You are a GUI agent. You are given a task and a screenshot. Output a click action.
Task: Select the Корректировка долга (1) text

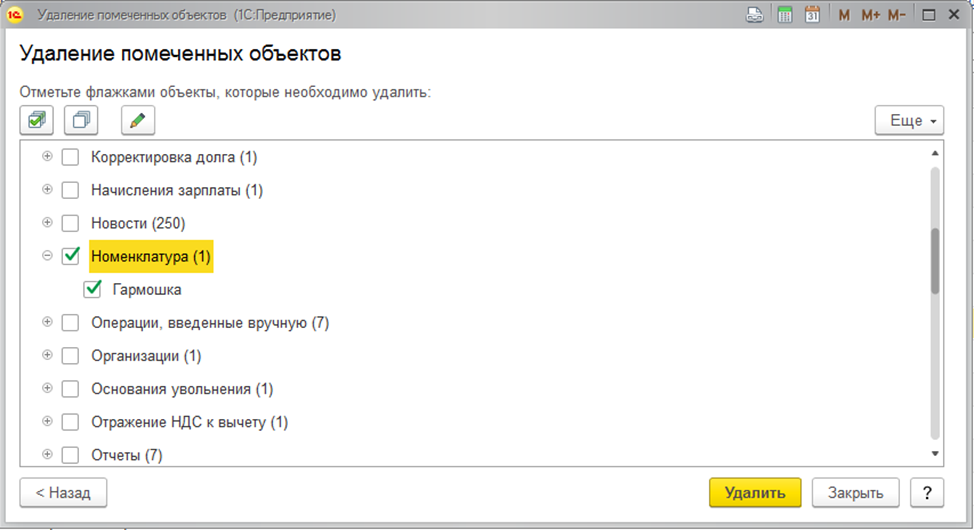[x=174, y=157]
